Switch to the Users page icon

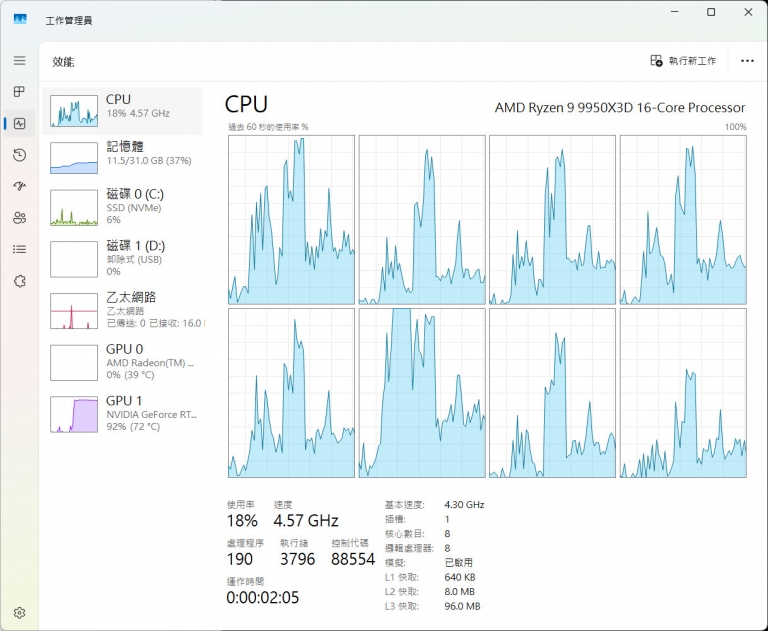point(19,218)
